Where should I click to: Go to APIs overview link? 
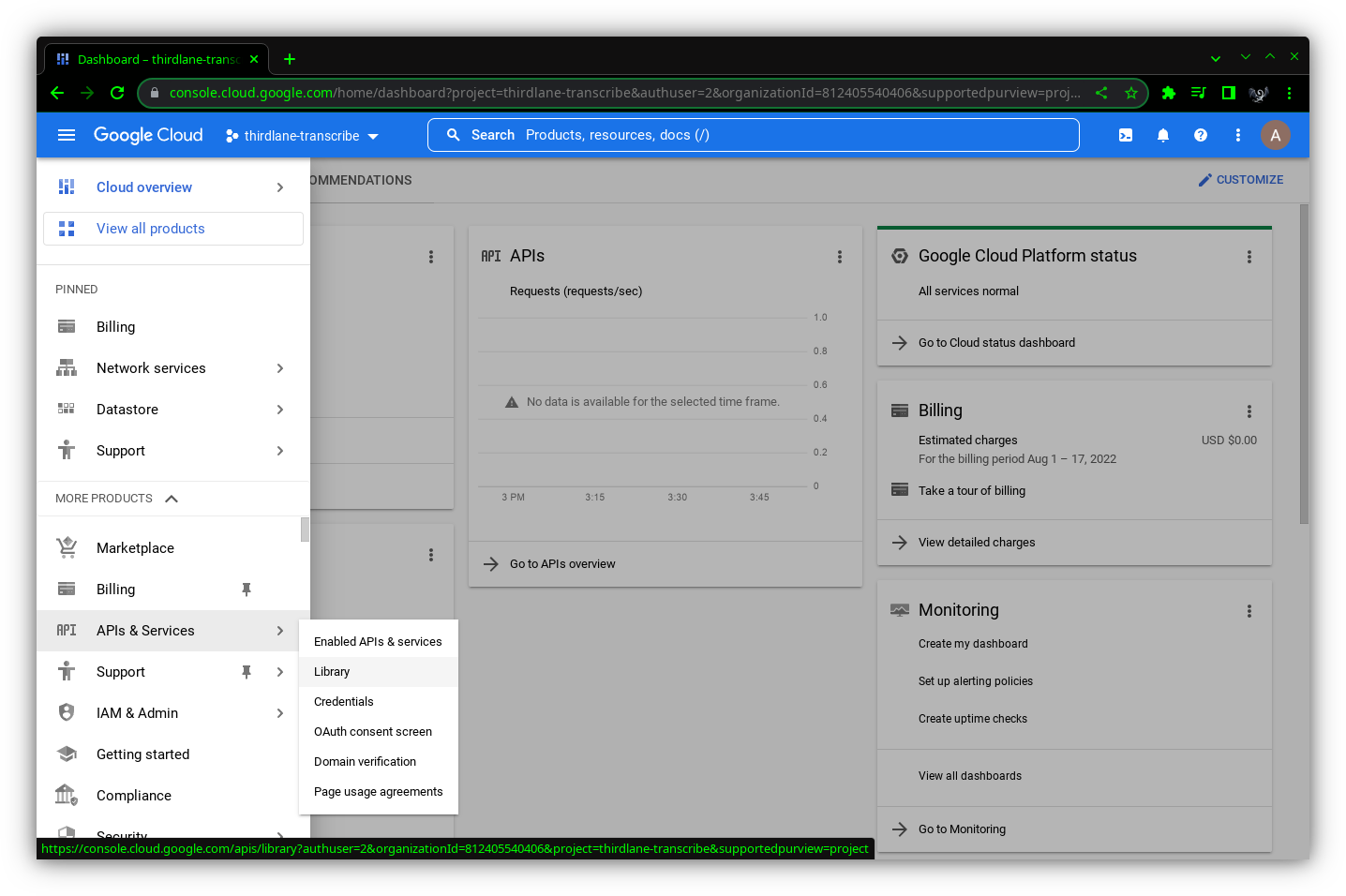point(562,564)
